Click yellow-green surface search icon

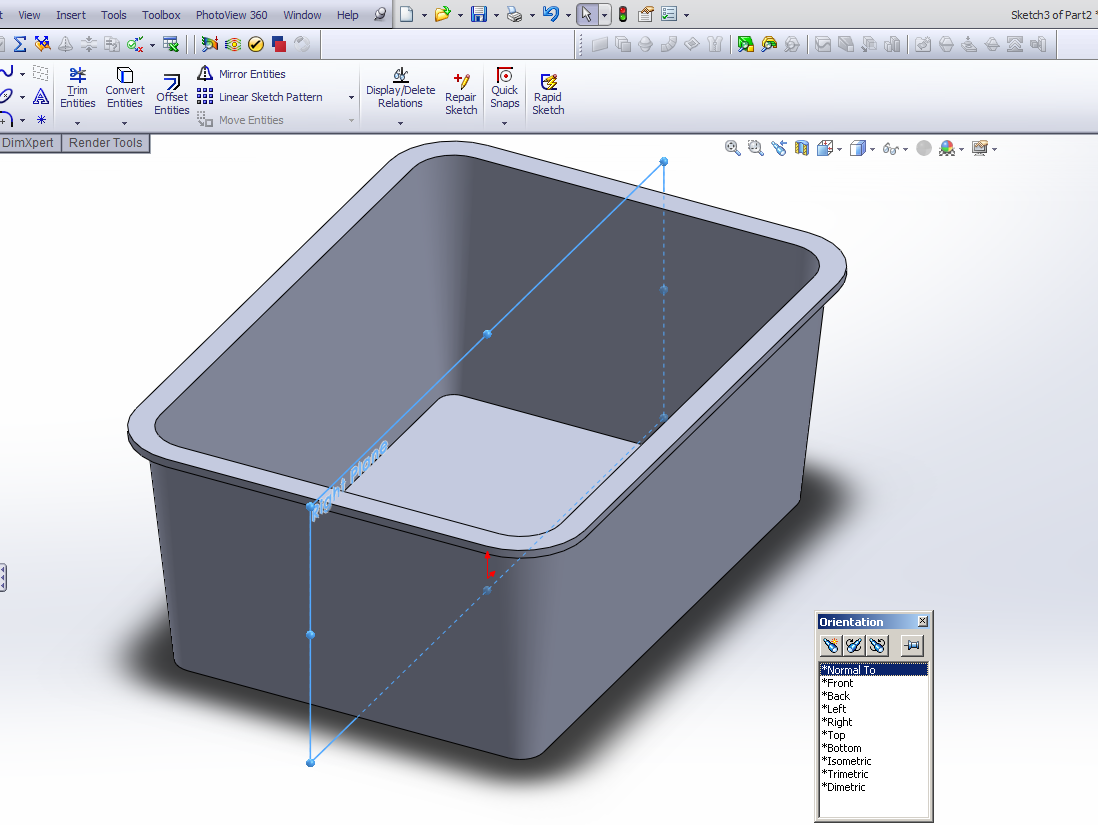[769, 45]
